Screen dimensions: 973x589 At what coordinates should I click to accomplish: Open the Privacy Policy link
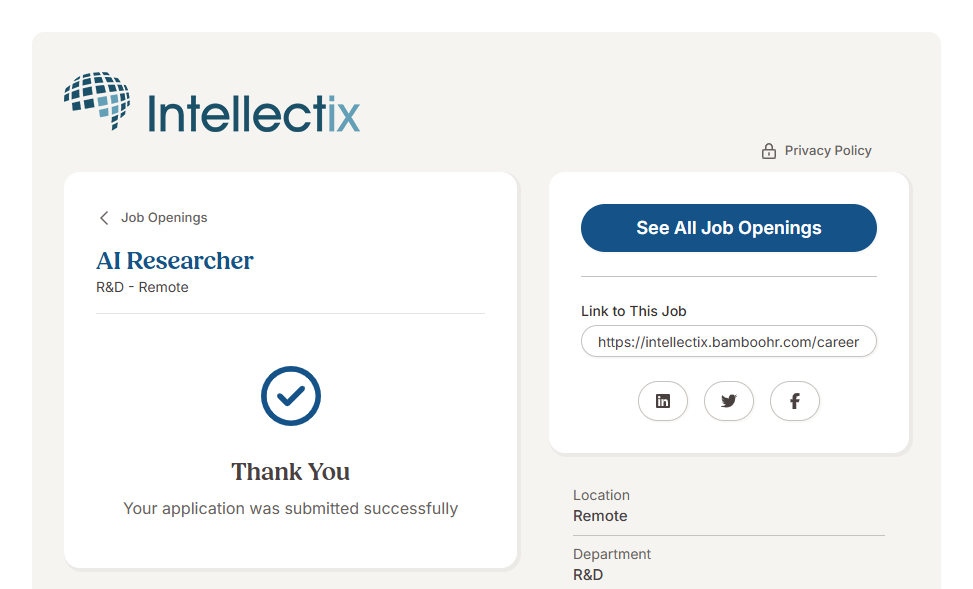click(827, 151)
